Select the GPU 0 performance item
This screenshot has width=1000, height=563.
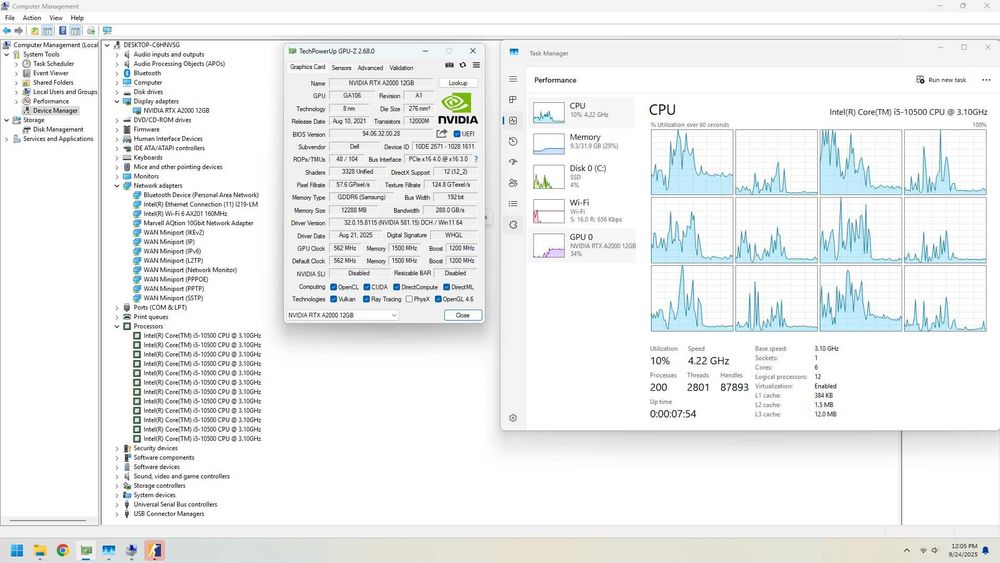583,245
